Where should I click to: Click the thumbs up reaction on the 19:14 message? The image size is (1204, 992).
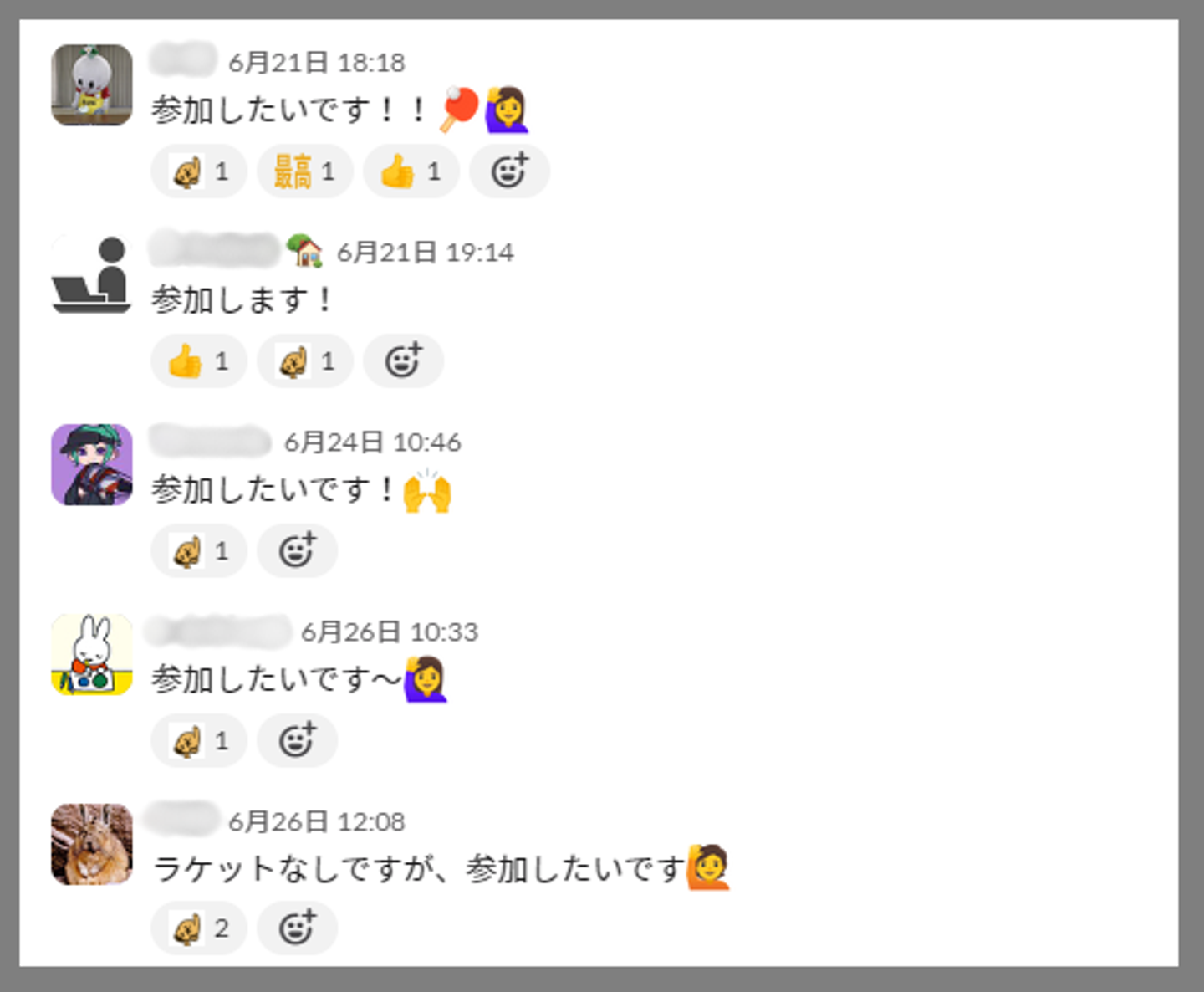point(199,361)
